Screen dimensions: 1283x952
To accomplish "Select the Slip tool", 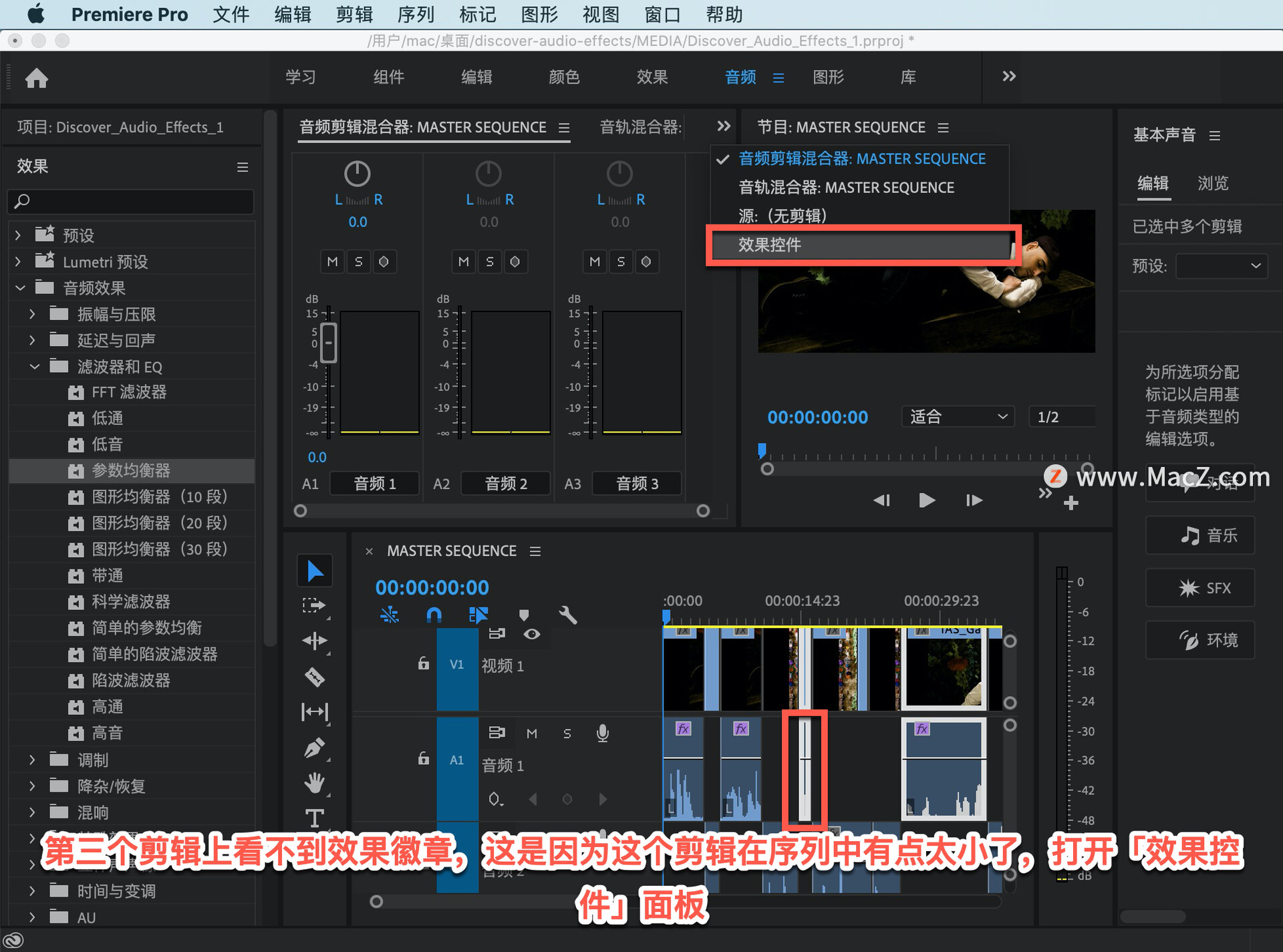I will [x=314, y=712].
